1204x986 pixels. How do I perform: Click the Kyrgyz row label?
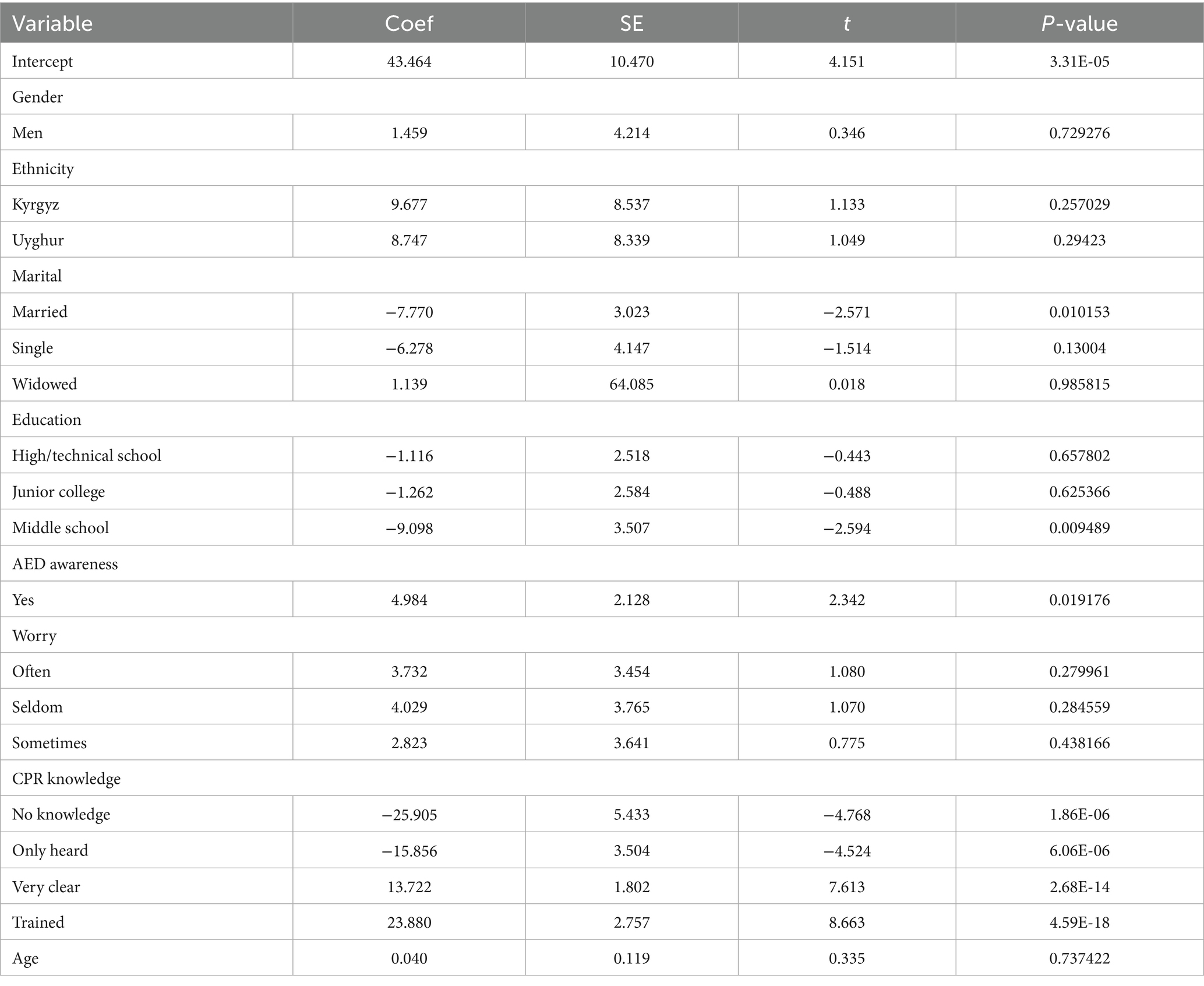click(36, 205)
